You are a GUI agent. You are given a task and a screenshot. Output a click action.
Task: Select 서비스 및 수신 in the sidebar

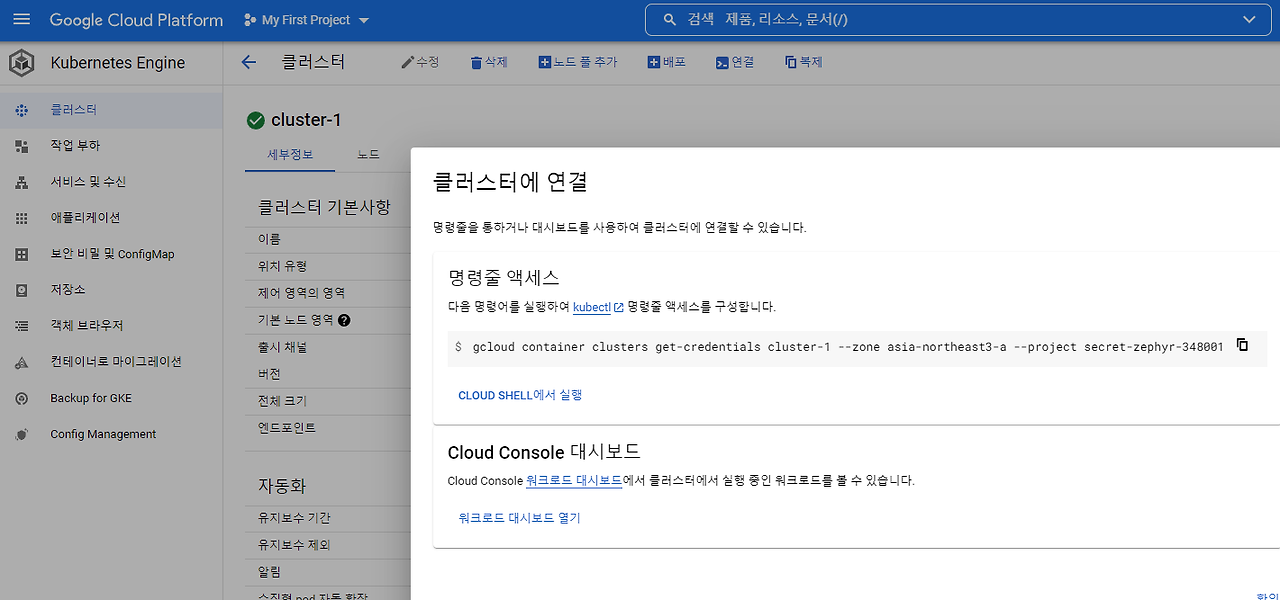tap(111, 182)
